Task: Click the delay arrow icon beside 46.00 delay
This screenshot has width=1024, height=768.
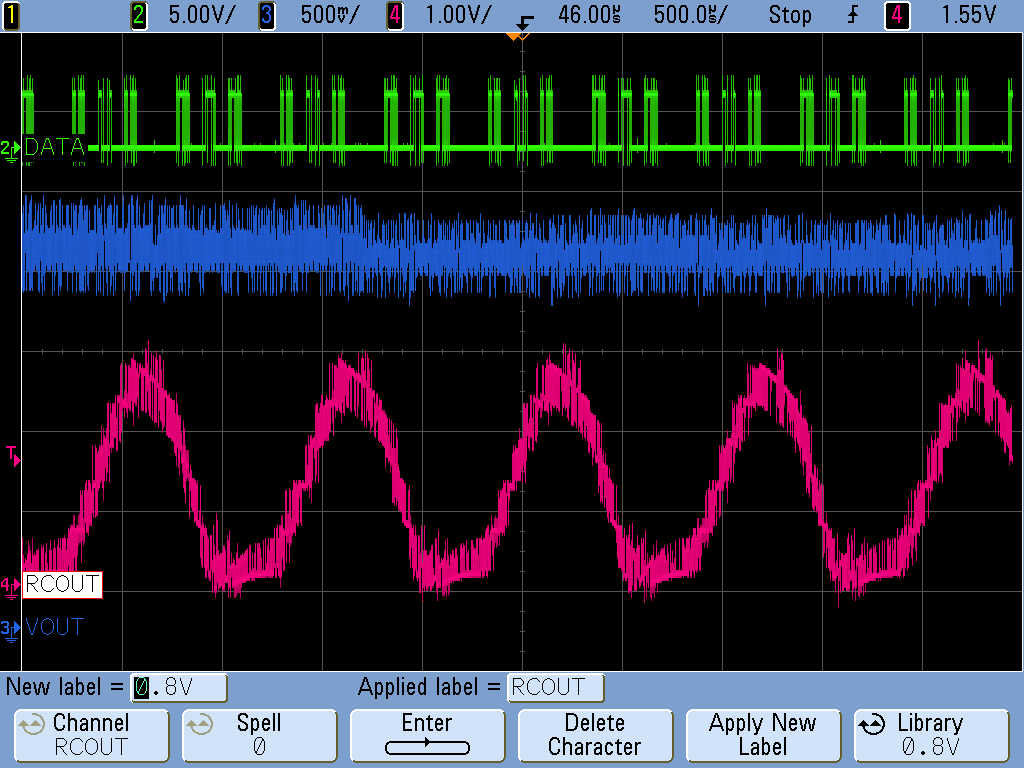Action: point(522,20)
